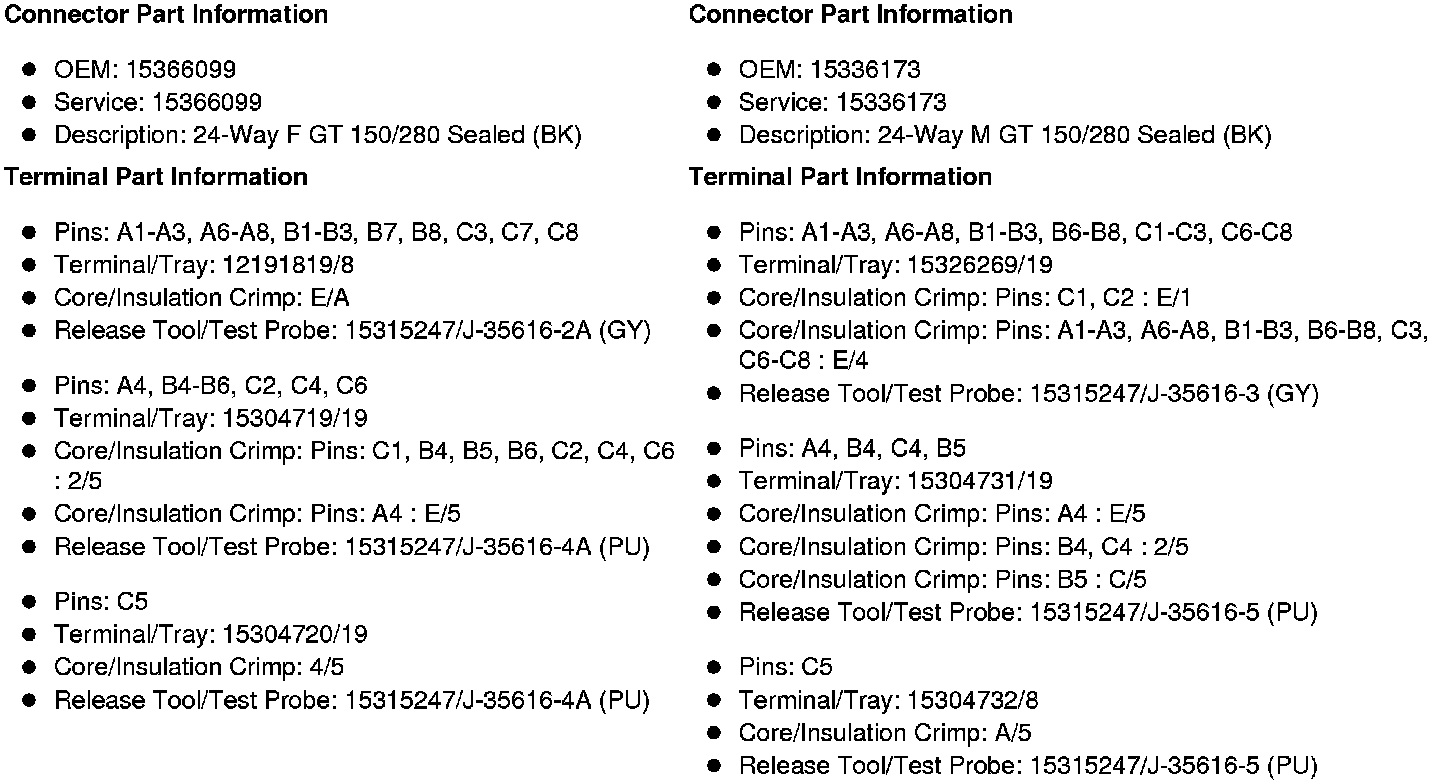
Task: Click "Terminal/Tray: 12191819/8" text
Action: pos(204,266)
